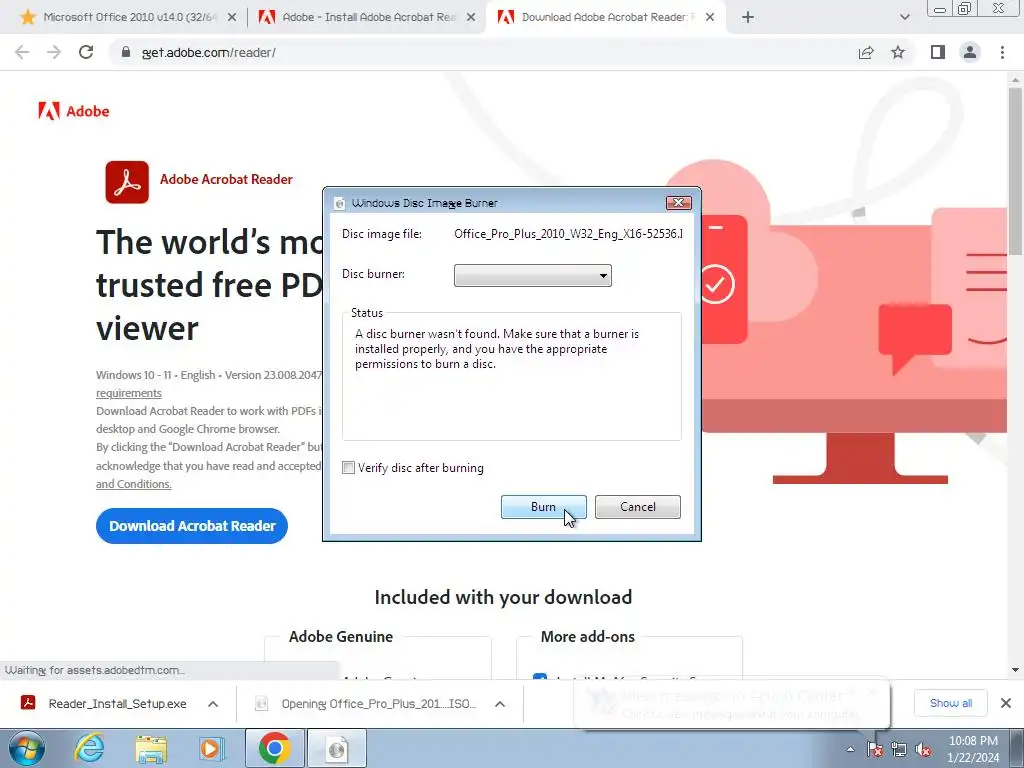Open the Disc burner dropdown
The image size is (1024, 768).
[532, 275]
